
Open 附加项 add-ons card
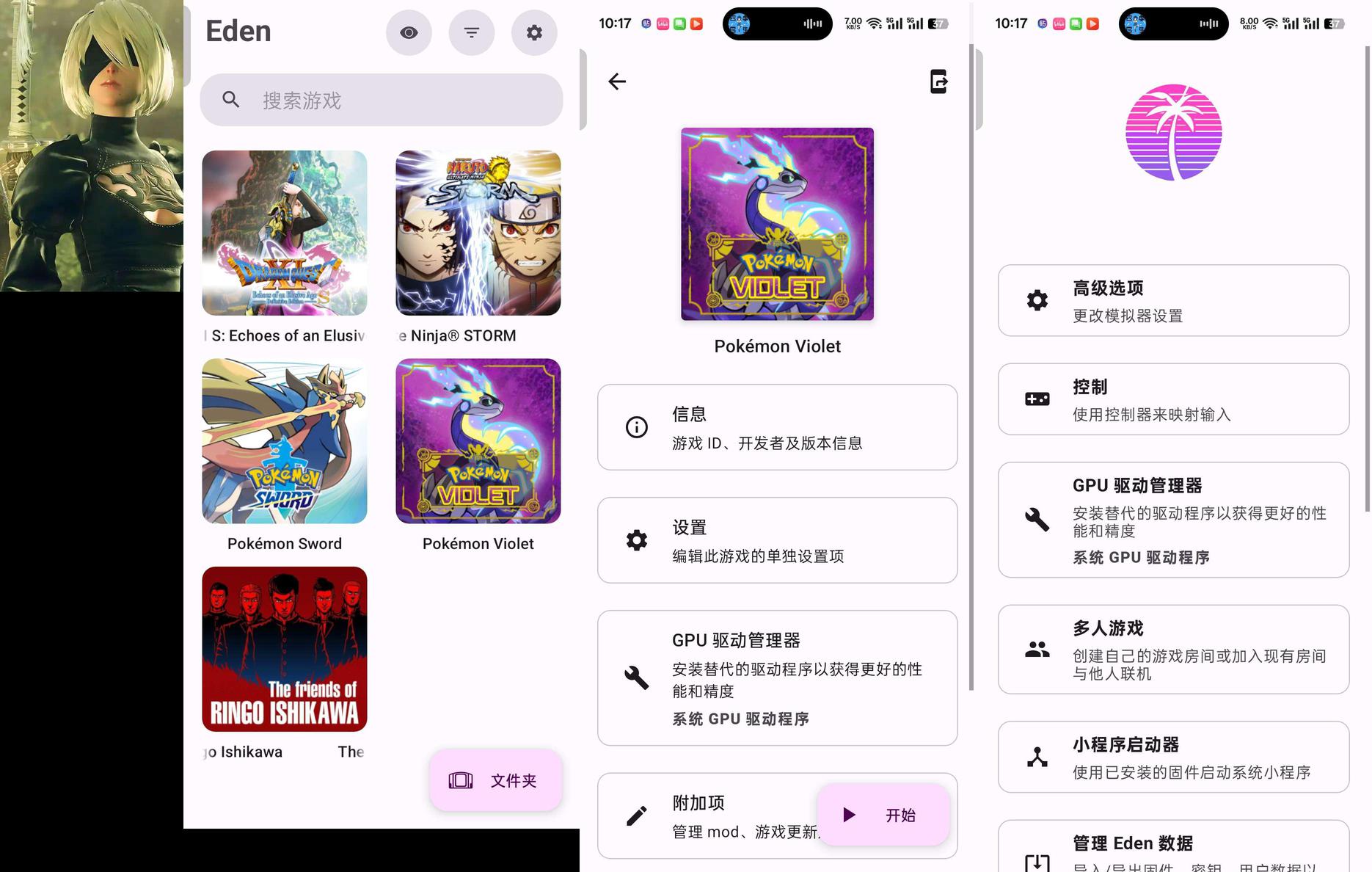777,815
